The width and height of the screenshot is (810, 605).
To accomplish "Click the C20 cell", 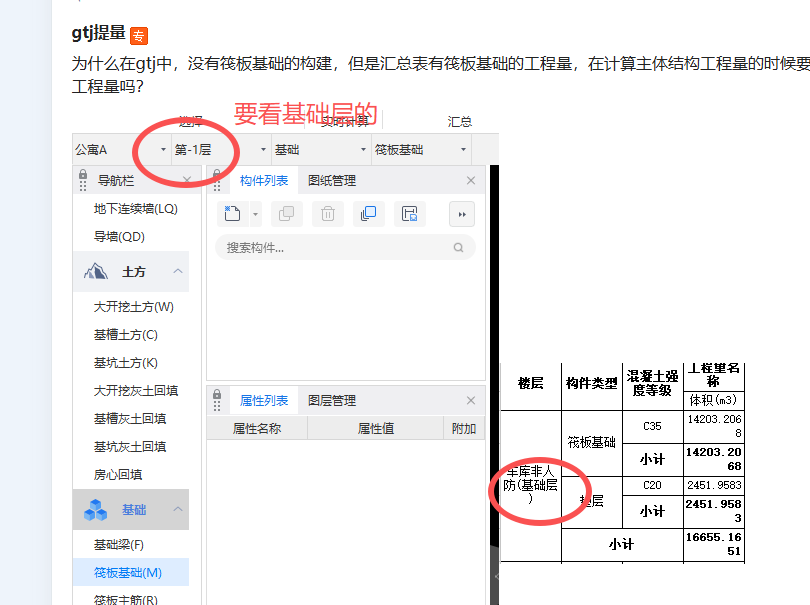I will click(x=652, y=485).
